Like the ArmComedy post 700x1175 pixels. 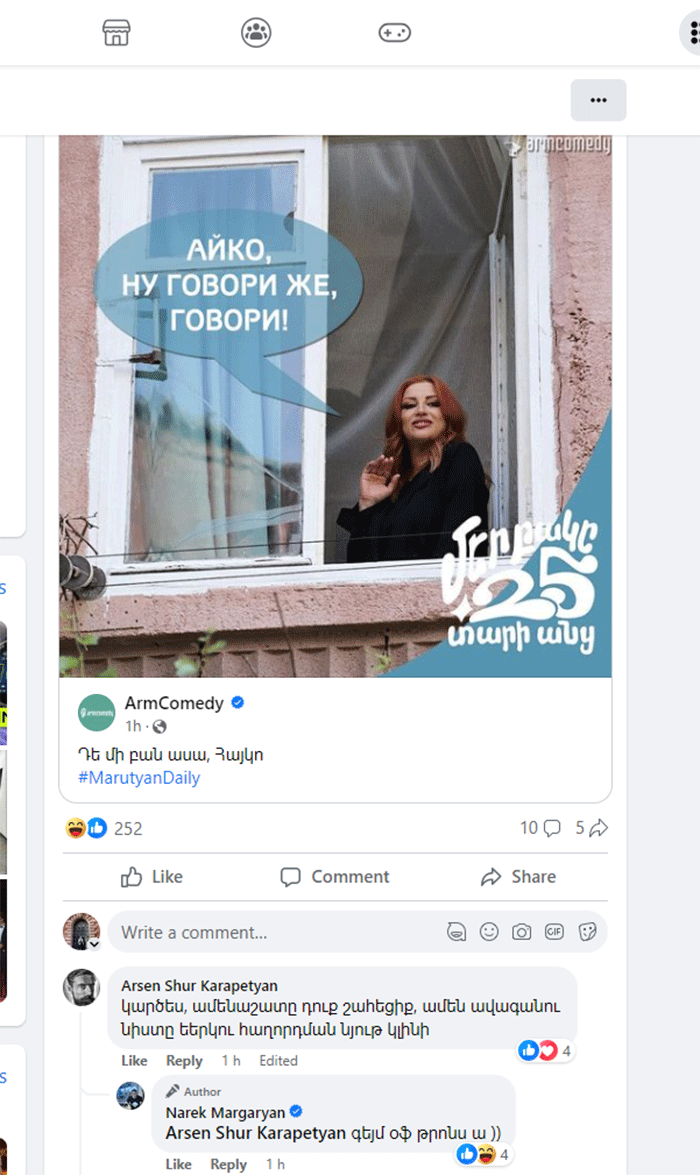pos(152,877)
